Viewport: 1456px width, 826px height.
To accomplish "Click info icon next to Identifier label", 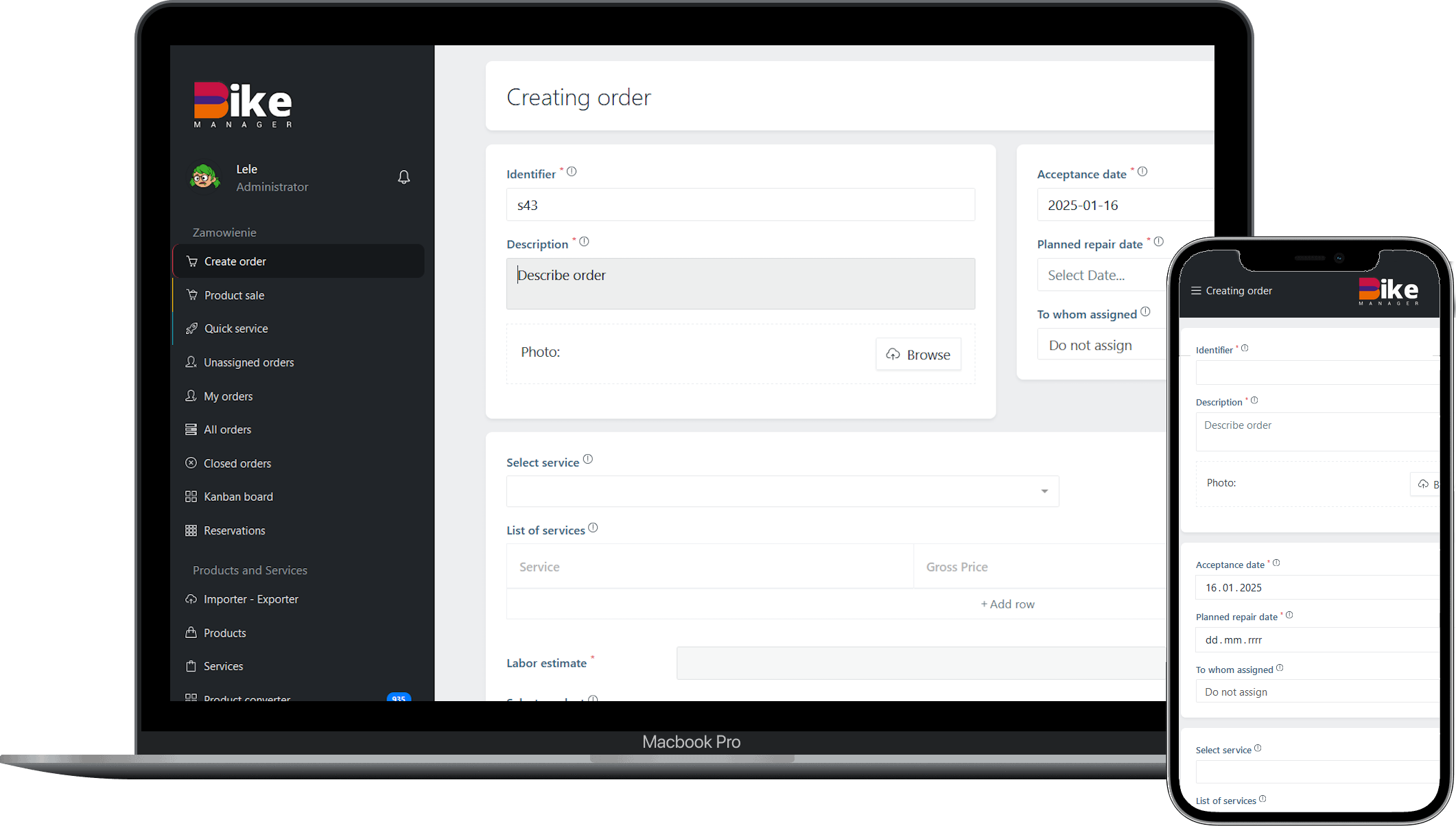I will (572, 172).
